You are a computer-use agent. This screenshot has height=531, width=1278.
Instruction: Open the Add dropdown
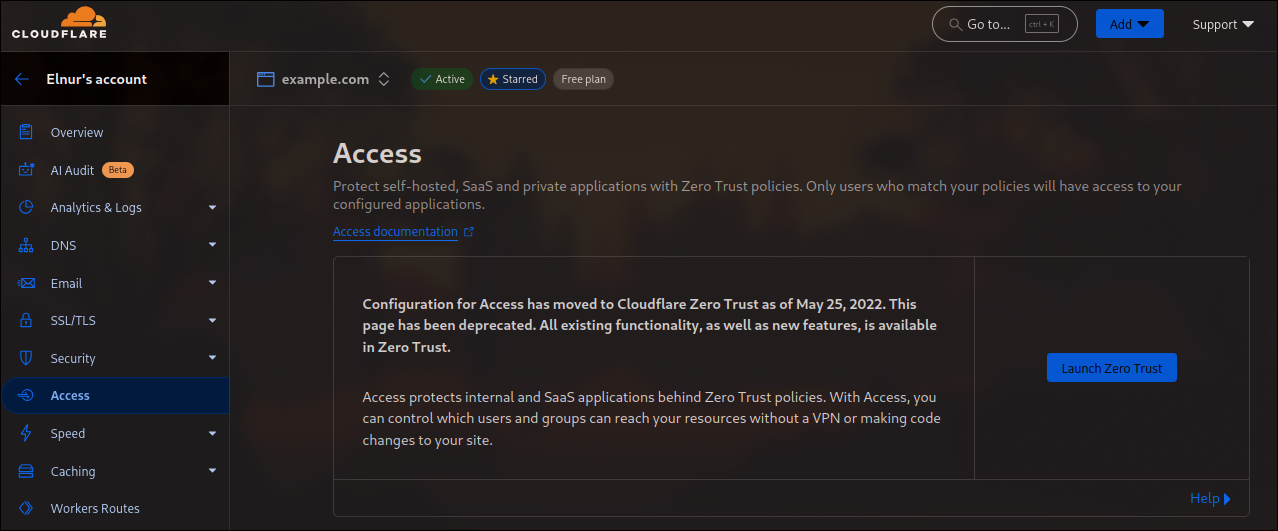(1129, 24)
